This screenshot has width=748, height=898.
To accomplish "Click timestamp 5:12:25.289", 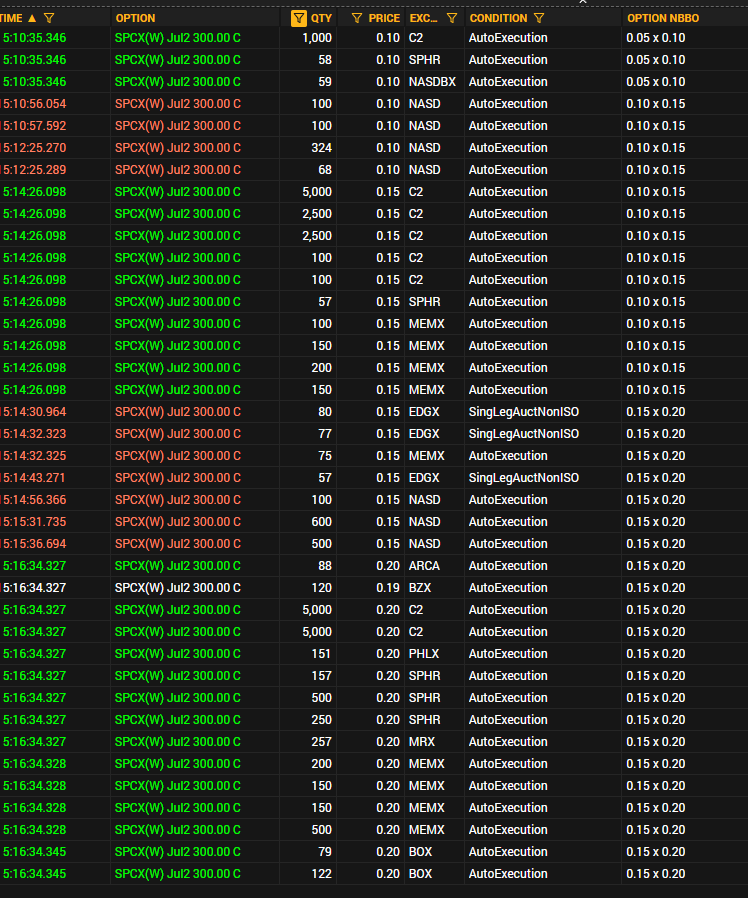I will (34, 170).
